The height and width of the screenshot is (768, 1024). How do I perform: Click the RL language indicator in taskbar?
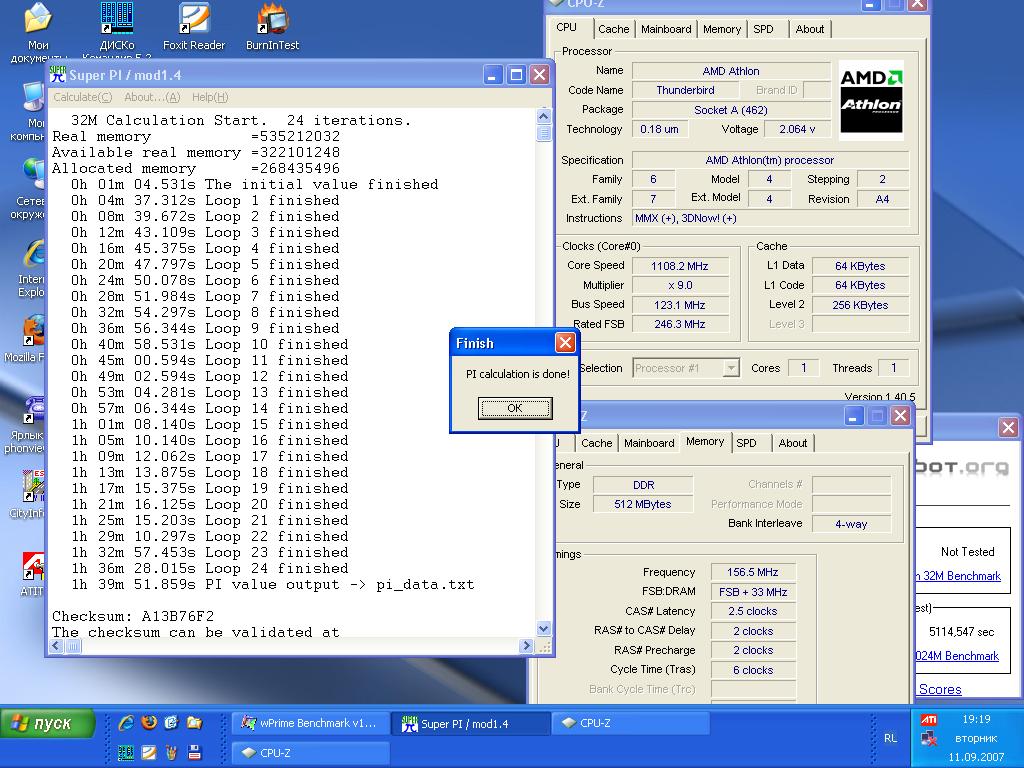pos(890,738)
